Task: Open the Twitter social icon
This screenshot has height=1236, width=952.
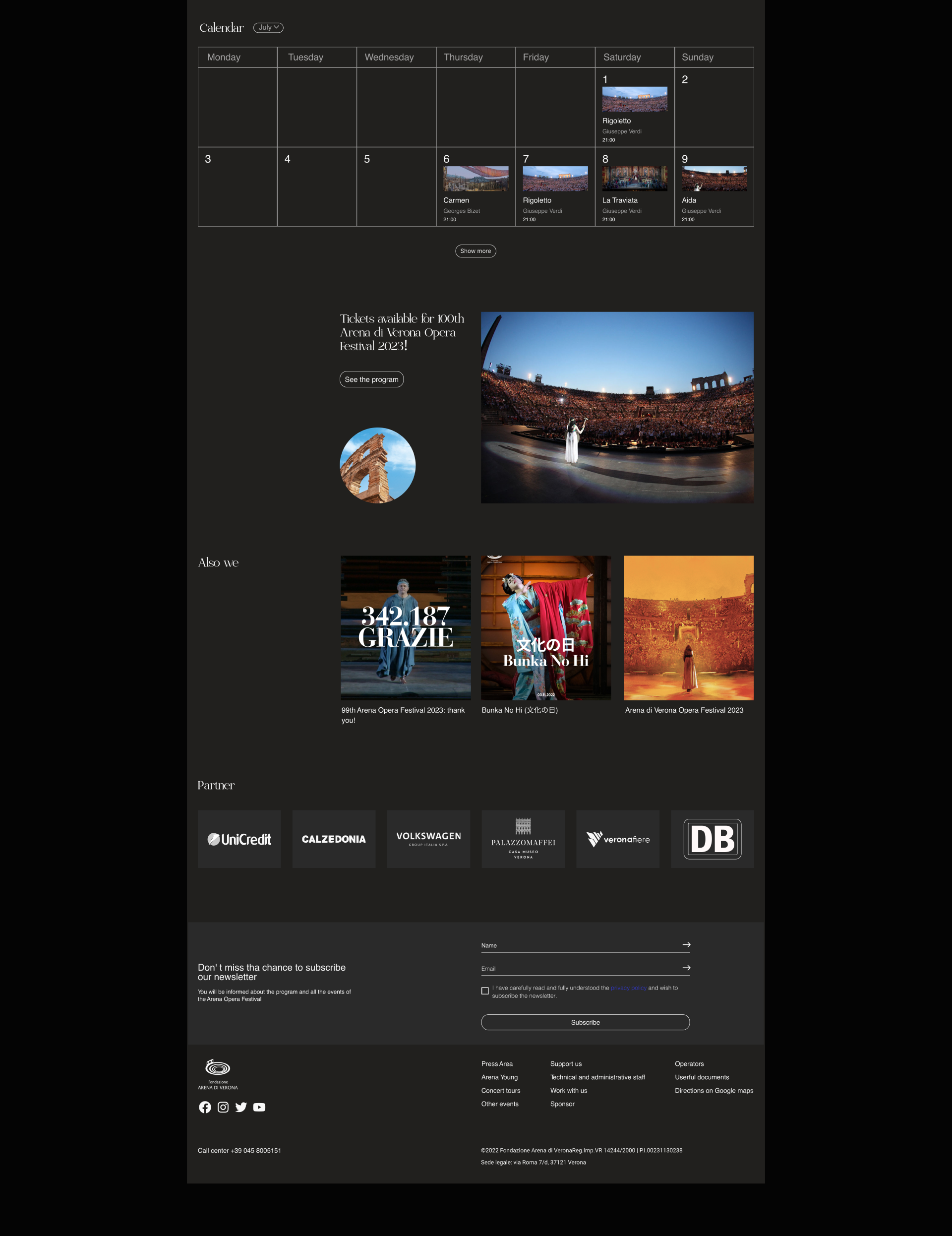Action: point(241,1107)
